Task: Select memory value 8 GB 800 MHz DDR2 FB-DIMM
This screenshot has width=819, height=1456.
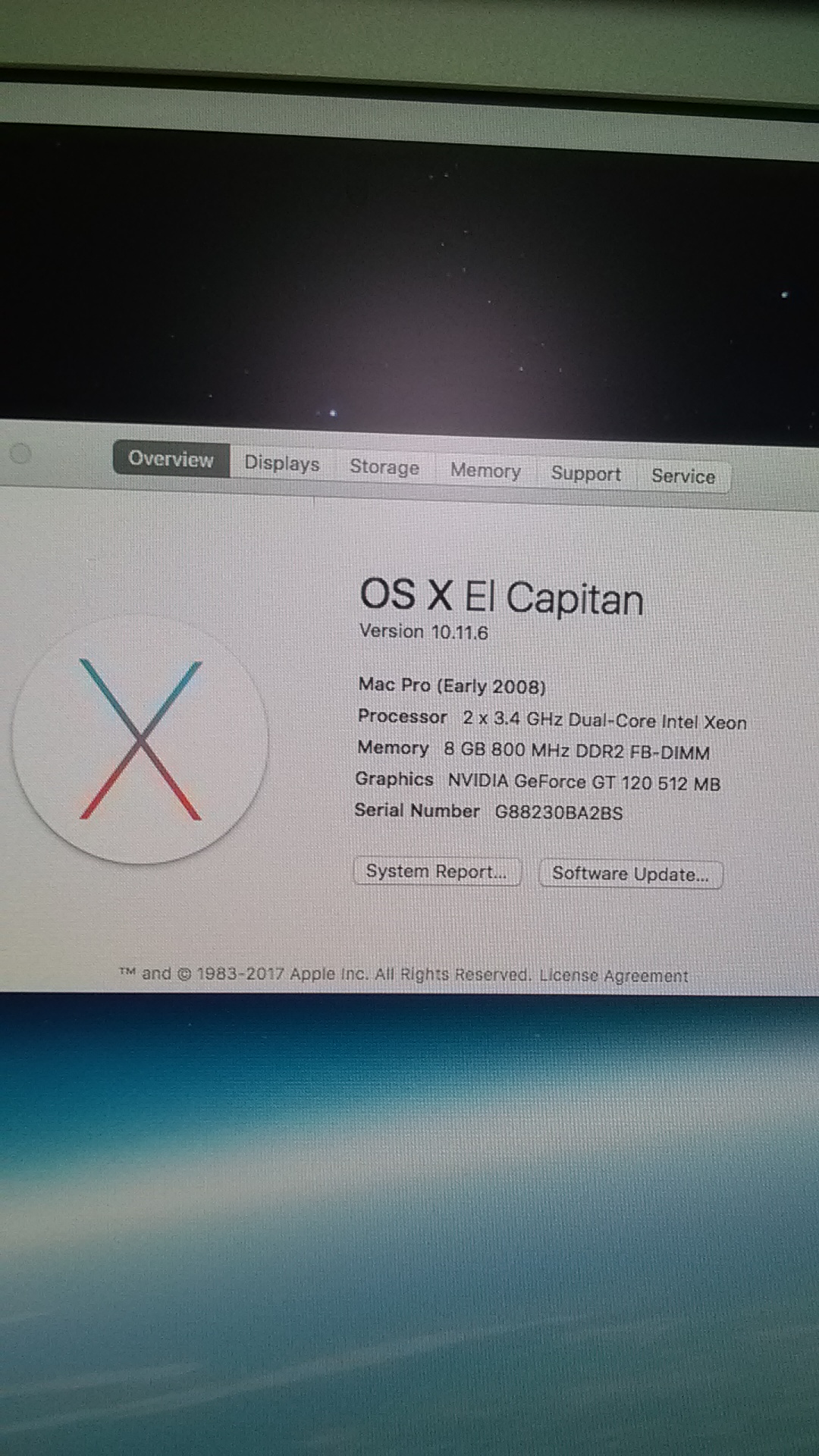Action: click(x=577, y=752)
